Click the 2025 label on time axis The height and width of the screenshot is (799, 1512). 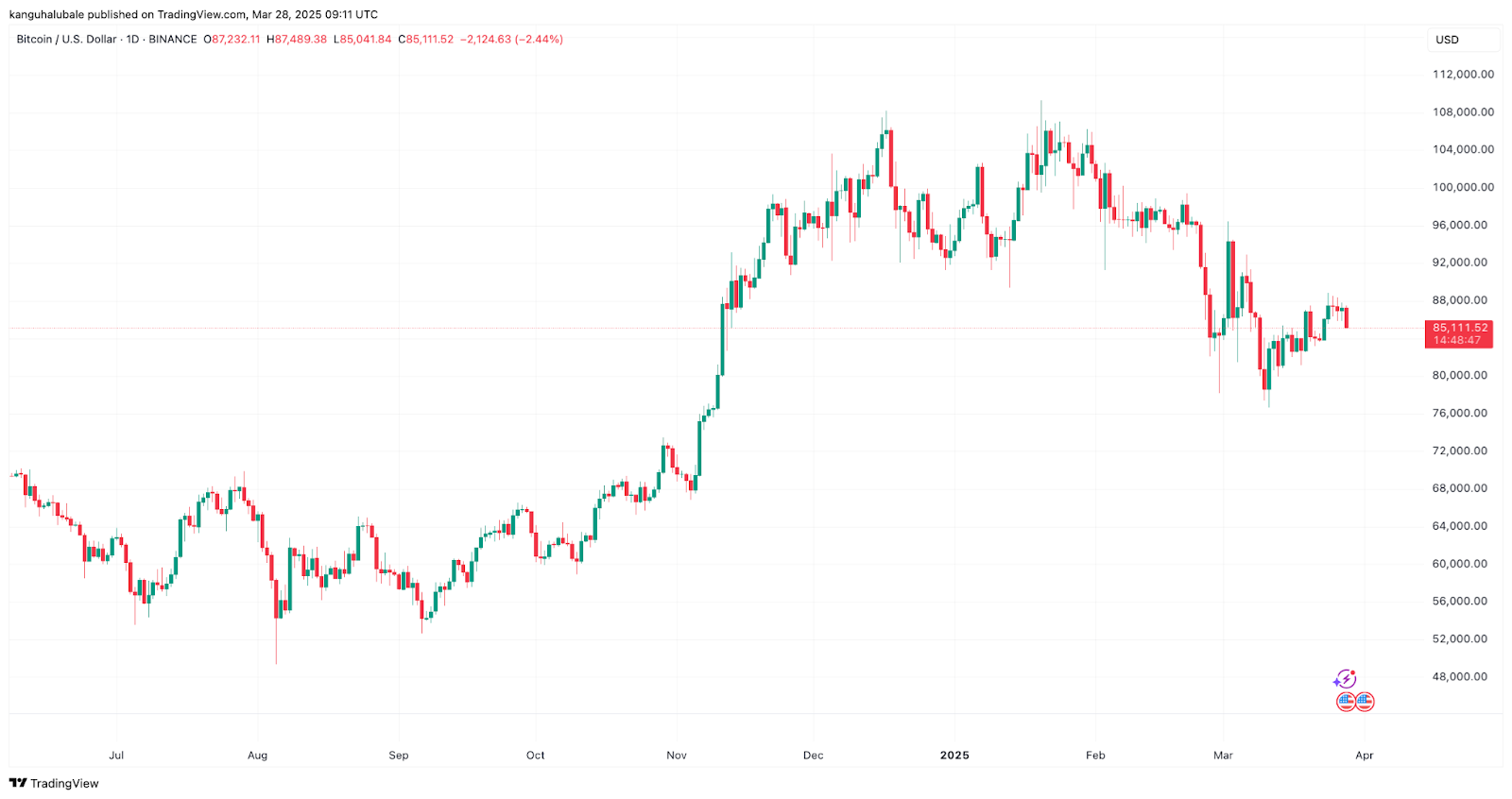(954, 756)
